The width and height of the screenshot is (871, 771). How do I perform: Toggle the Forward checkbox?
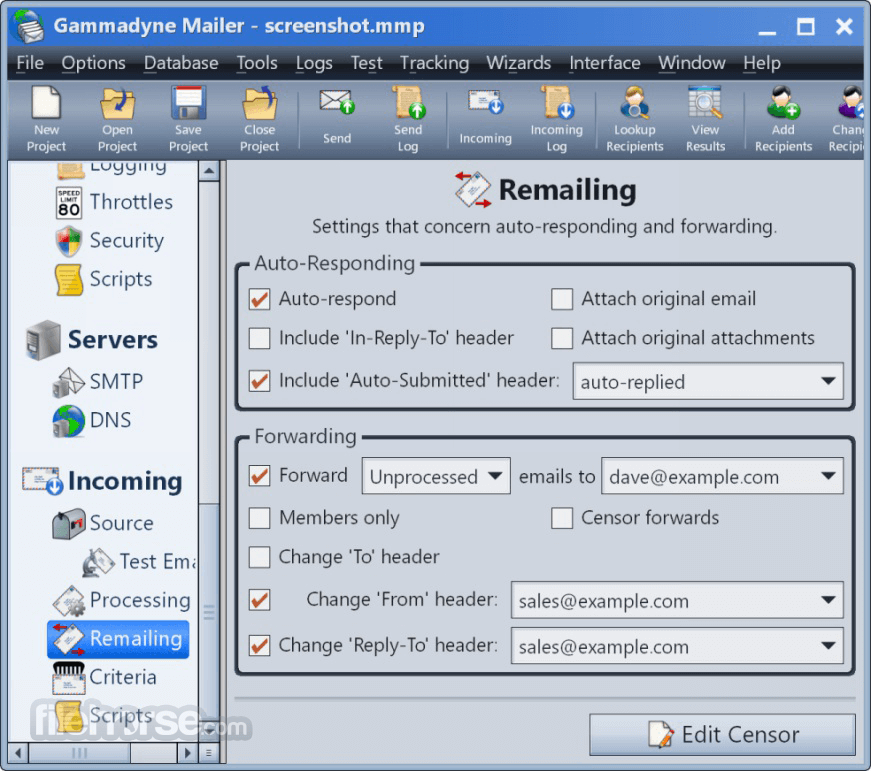pyautogui.click(x=259, y=476)
